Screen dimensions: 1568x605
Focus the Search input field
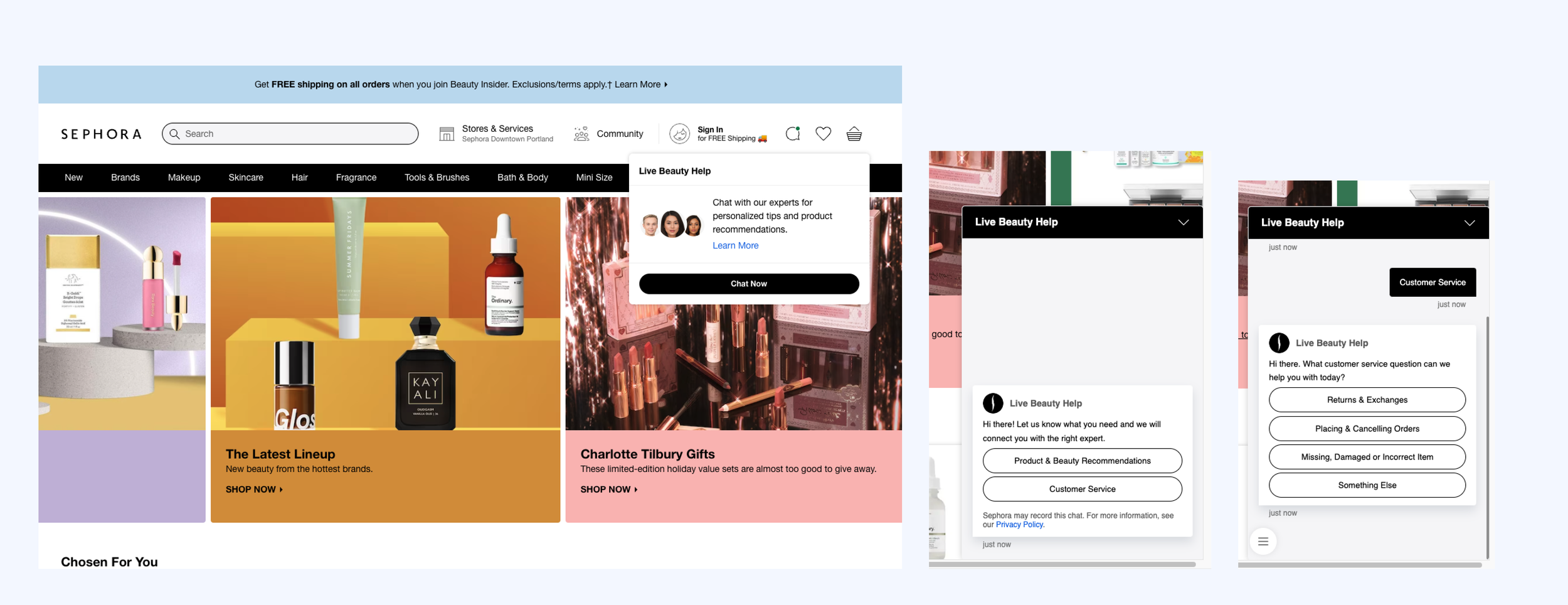[290, 134]
